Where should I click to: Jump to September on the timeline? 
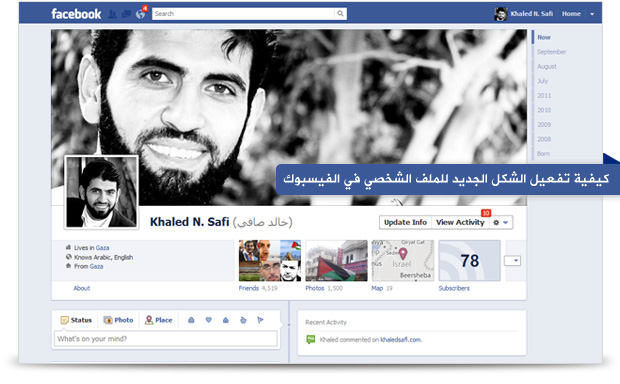pyautogui.click(x=551, y=52)
